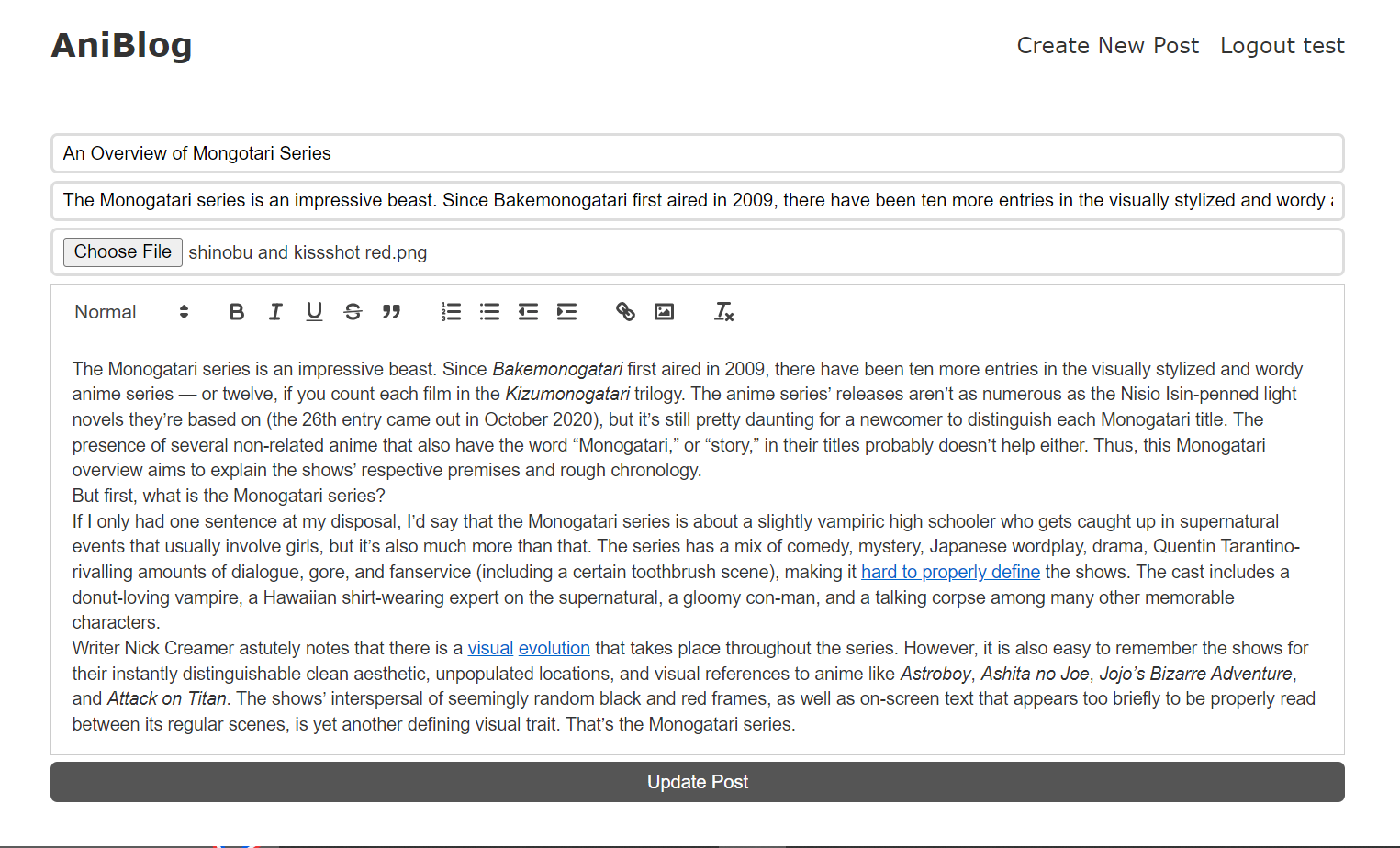Go to the AniBlog home logo

click(122, 45)
